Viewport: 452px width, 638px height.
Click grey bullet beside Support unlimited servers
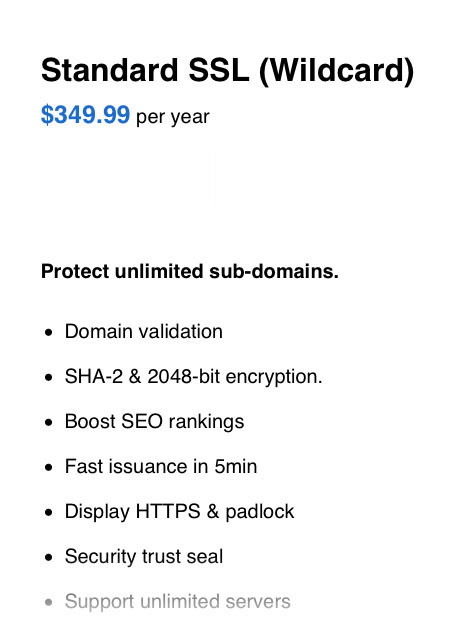point(49,603)
